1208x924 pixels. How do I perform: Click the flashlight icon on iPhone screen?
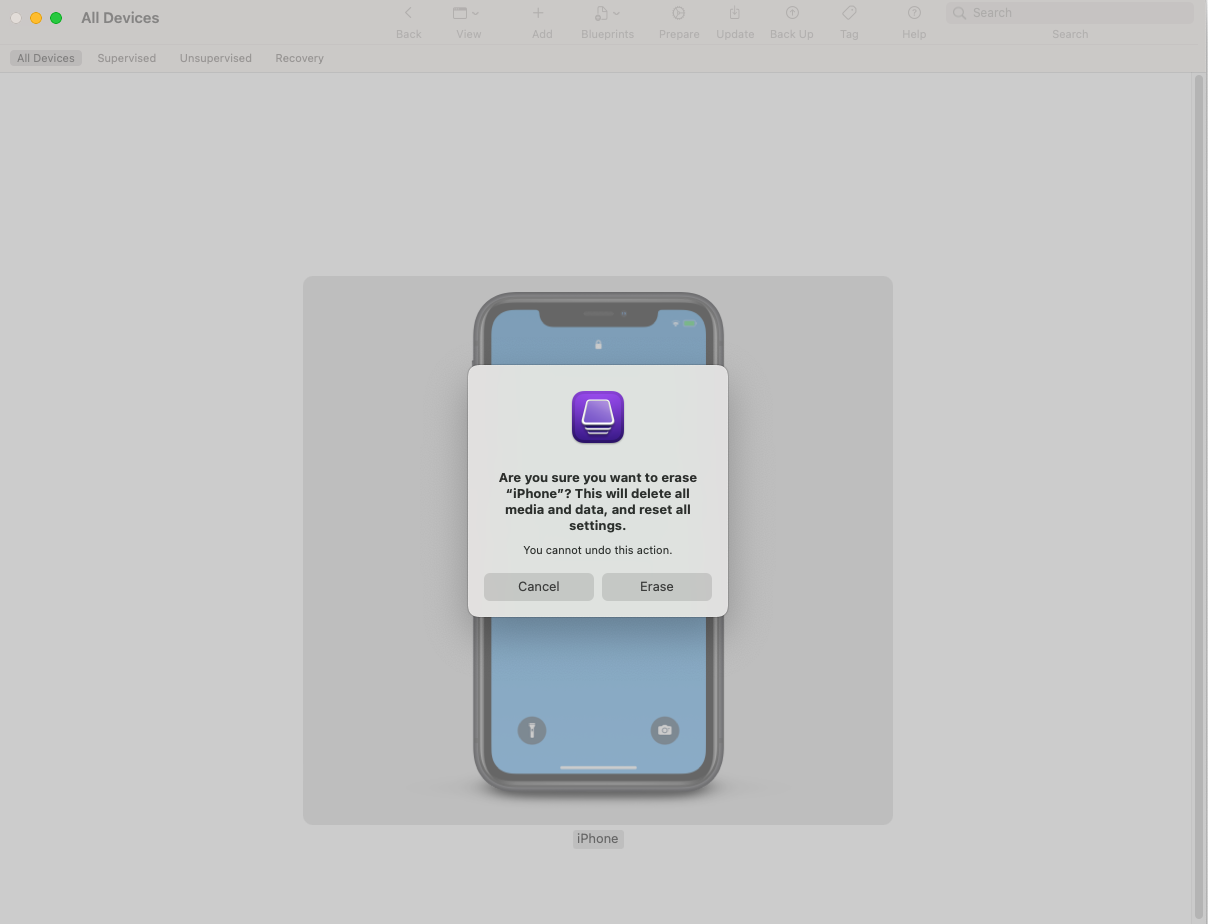coord(532,730)
